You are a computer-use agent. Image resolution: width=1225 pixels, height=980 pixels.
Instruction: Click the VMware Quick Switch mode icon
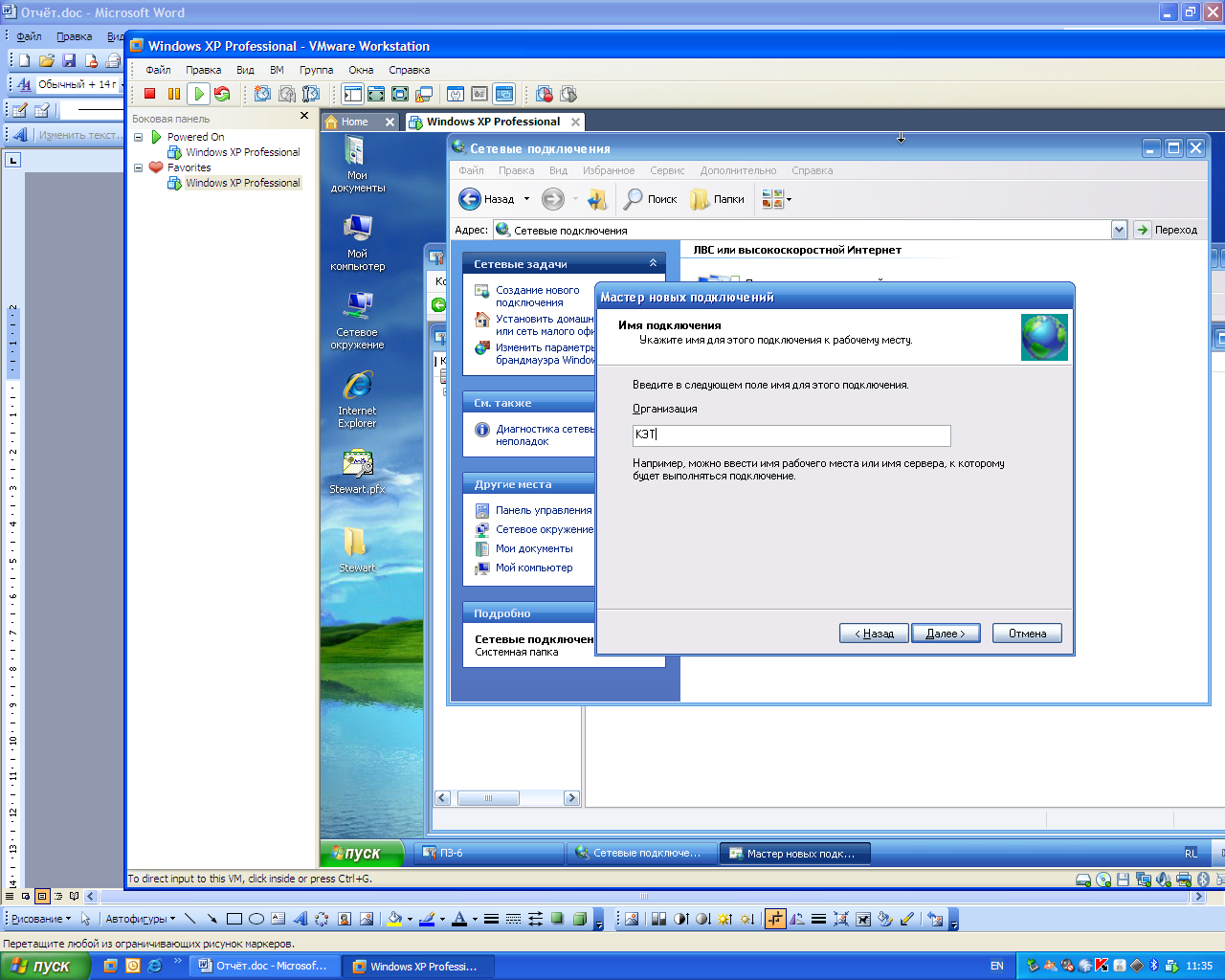tap(376, 94)
